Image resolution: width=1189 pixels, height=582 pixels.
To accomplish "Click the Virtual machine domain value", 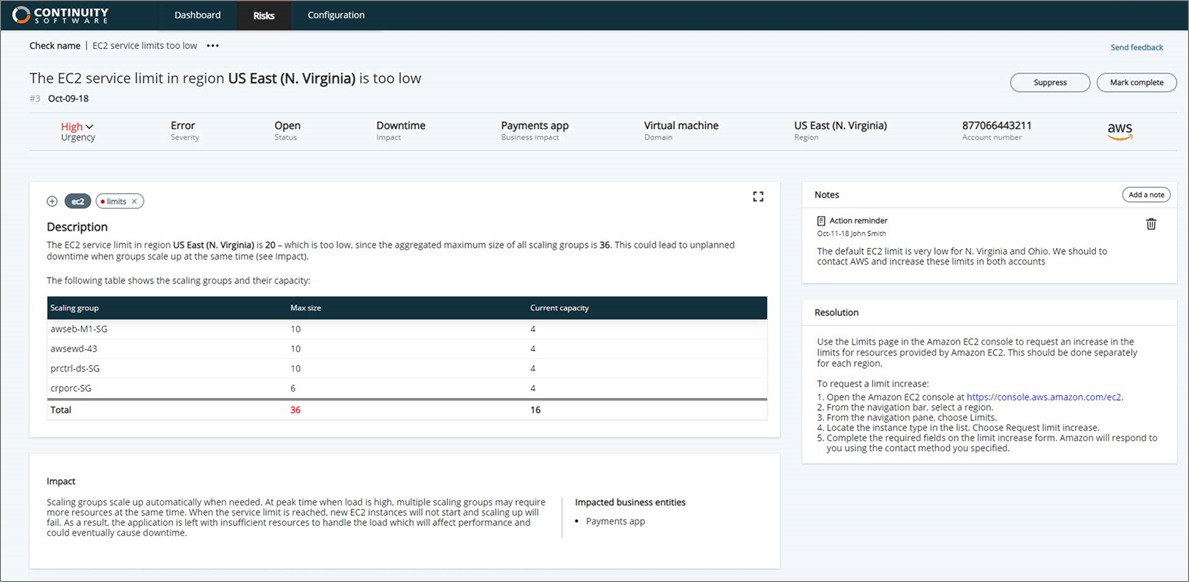I will 681,125.
